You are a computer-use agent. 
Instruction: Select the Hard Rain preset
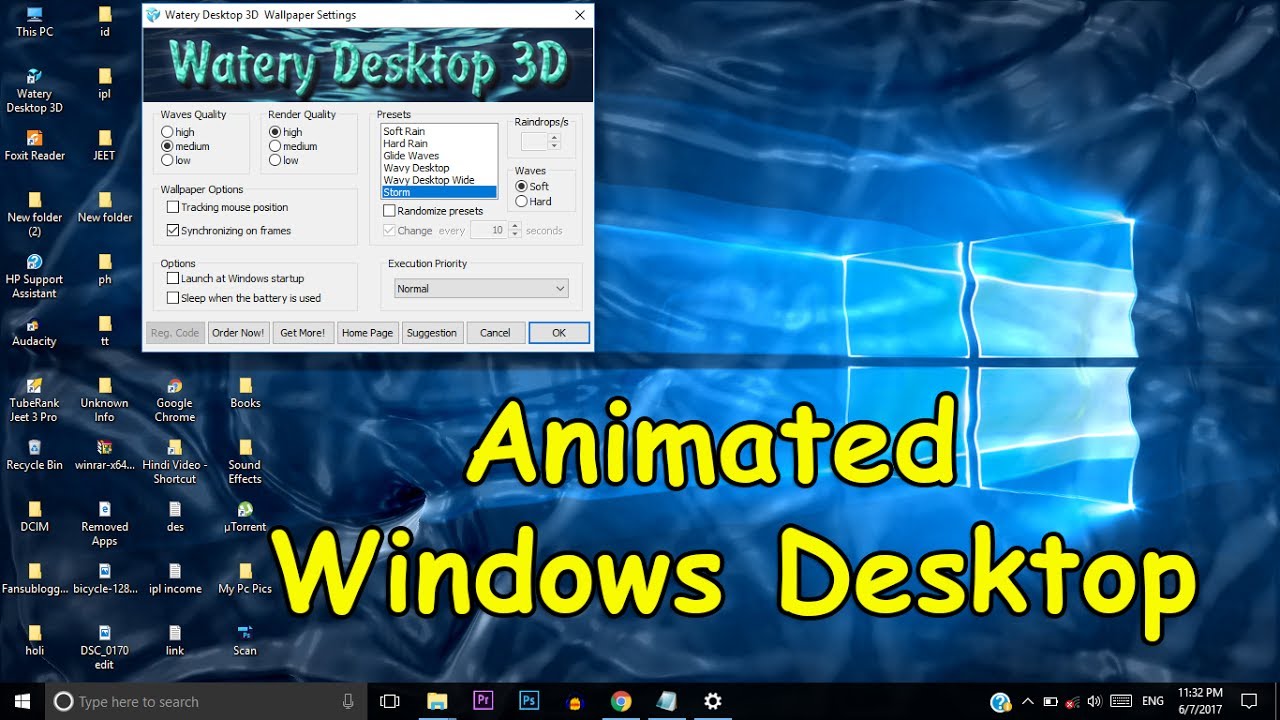point(439,143)
